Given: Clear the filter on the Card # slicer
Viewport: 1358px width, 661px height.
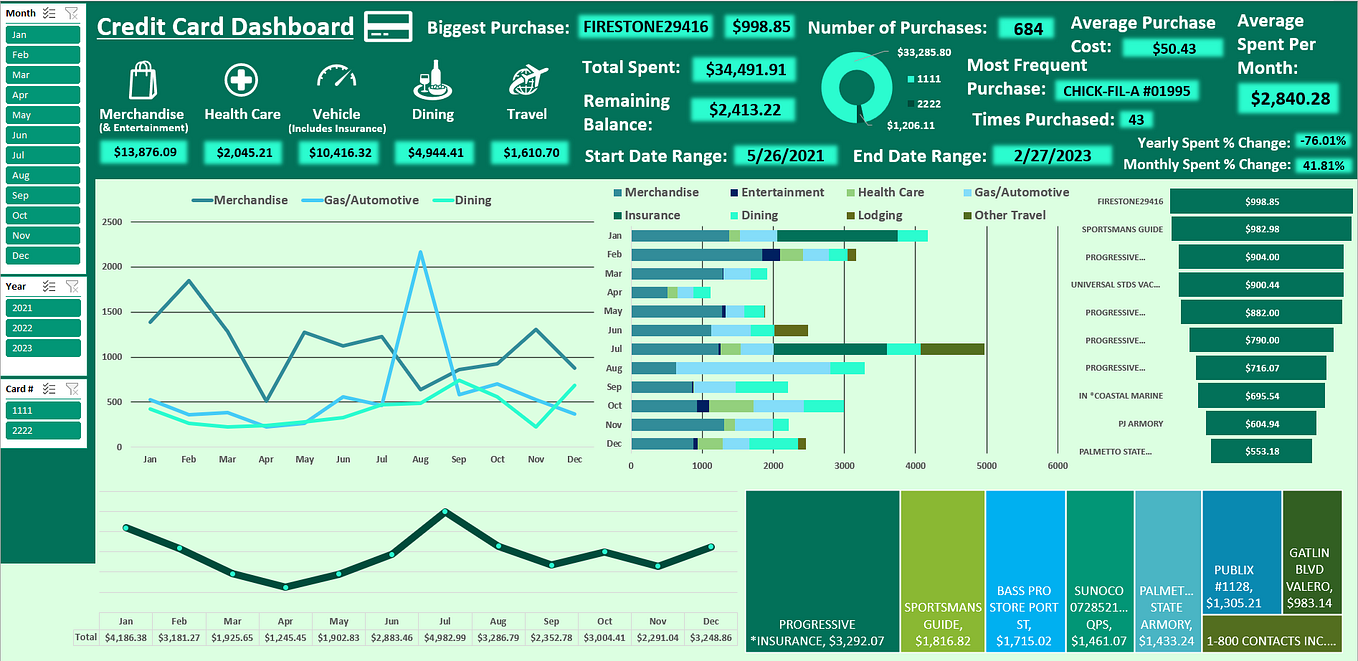Looking at the screenshot, I should (x=70, y=388).
